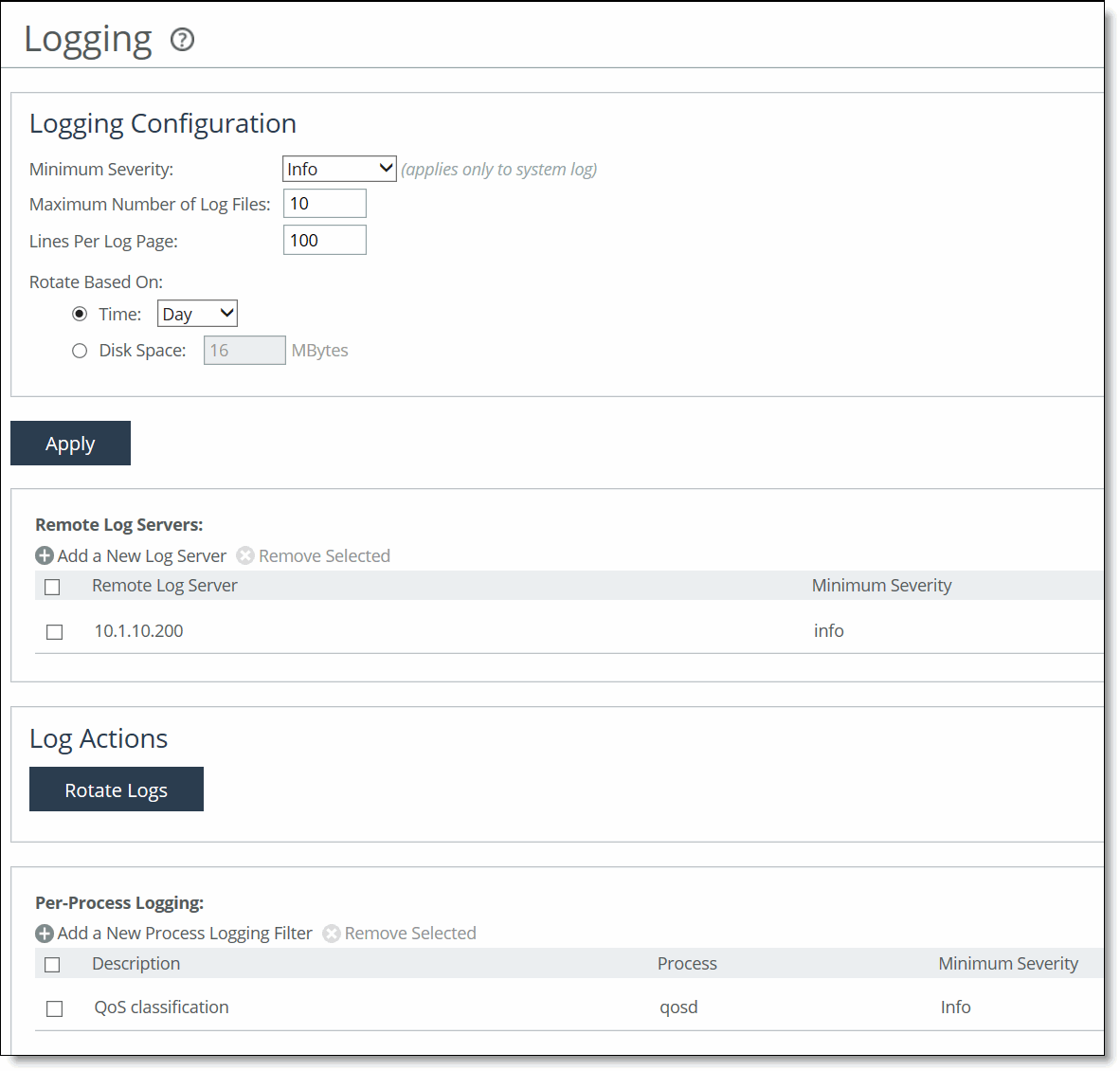Click Remove Selected in Per-Process Logging
Viewport: 1120px width, 1071px height.
click(x=410, y=934)
